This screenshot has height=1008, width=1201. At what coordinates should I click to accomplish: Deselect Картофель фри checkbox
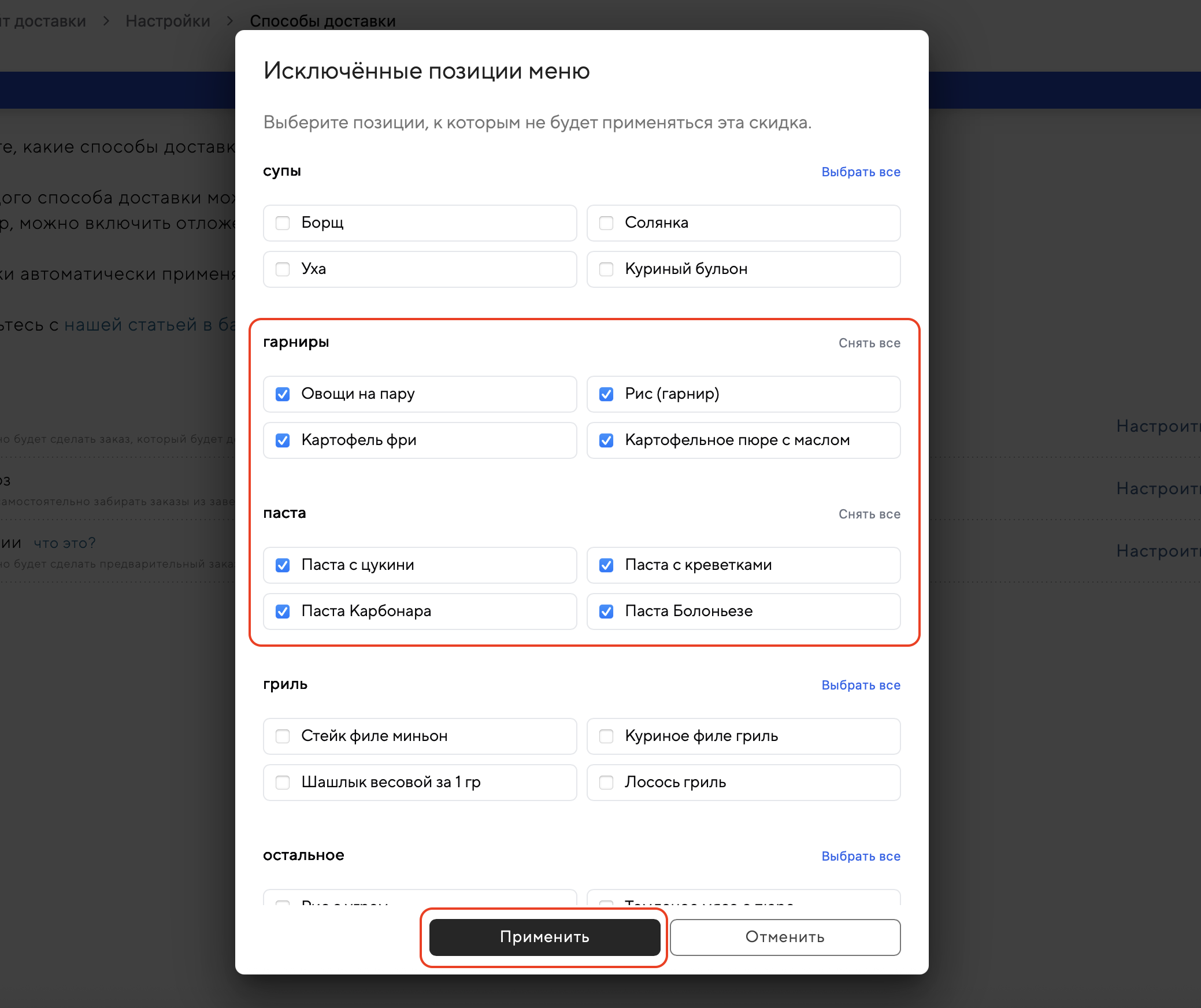click(x=283, y=440)
